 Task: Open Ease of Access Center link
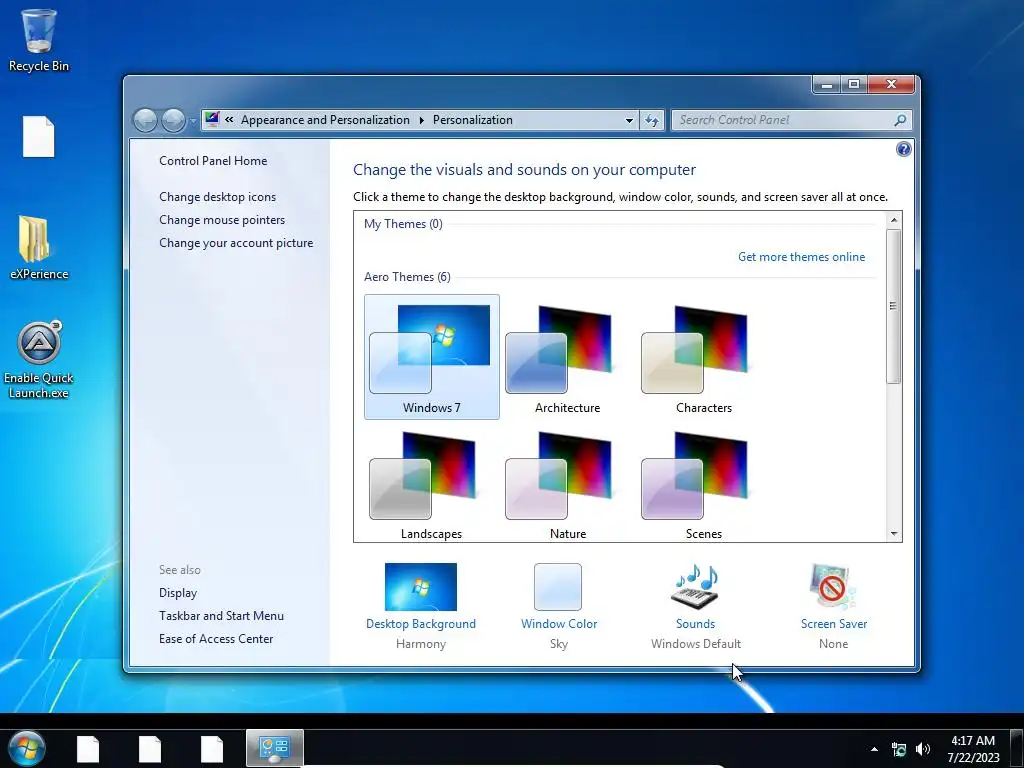click(216, 639)
